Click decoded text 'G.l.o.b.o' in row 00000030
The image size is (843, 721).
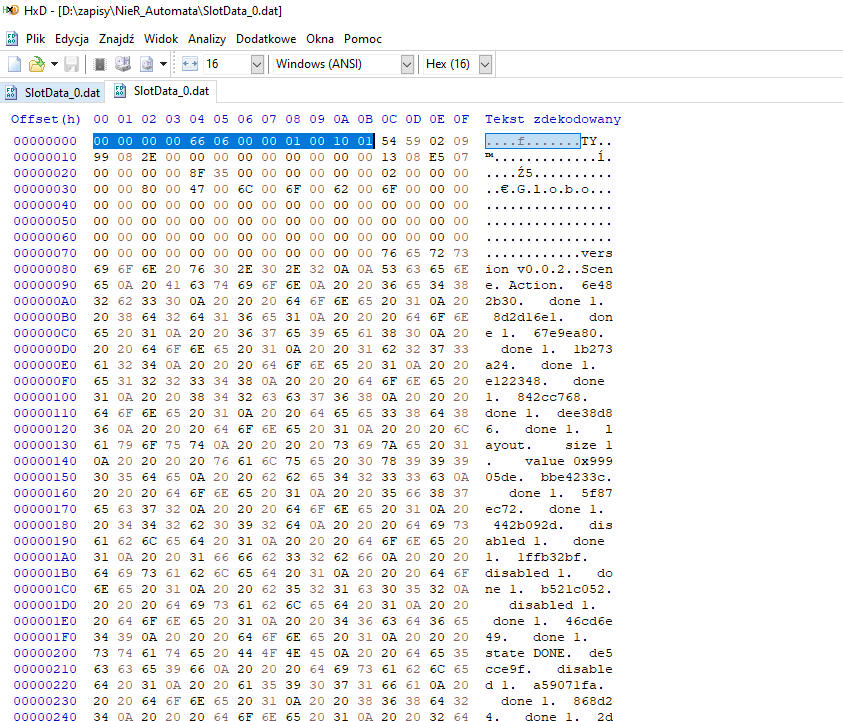[x=553, y=189]
